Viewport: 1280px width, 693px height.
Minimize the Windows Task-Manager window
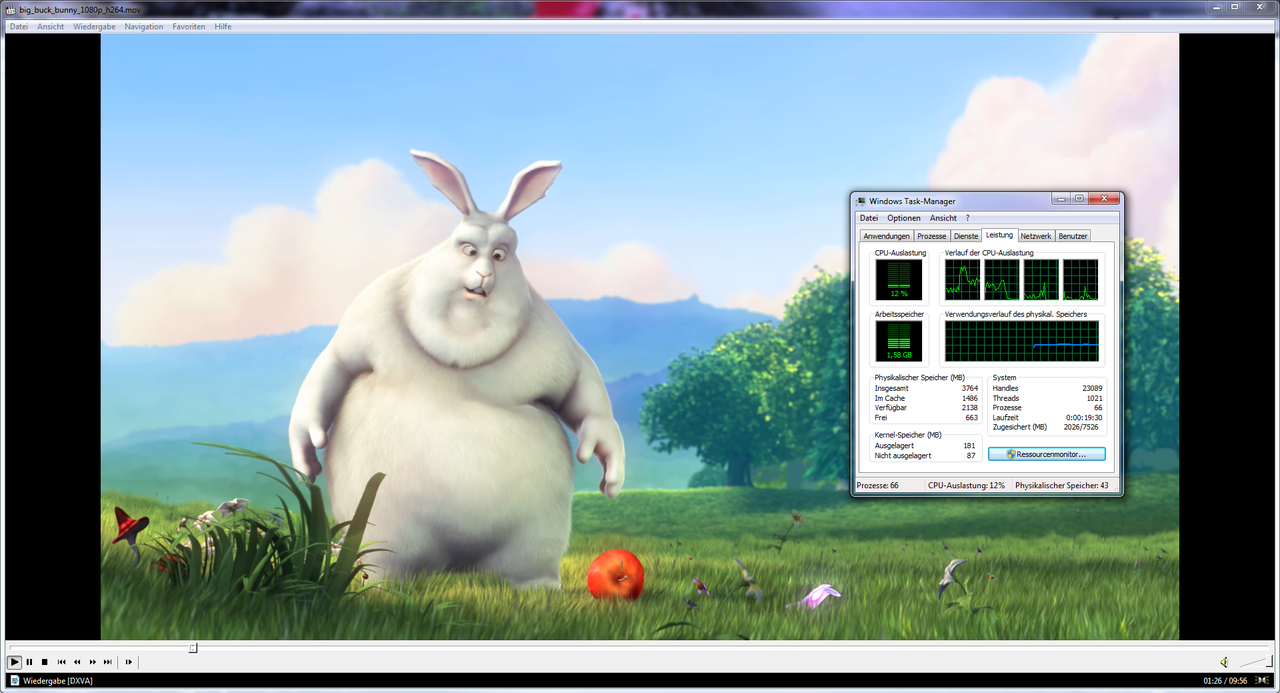1061,199
